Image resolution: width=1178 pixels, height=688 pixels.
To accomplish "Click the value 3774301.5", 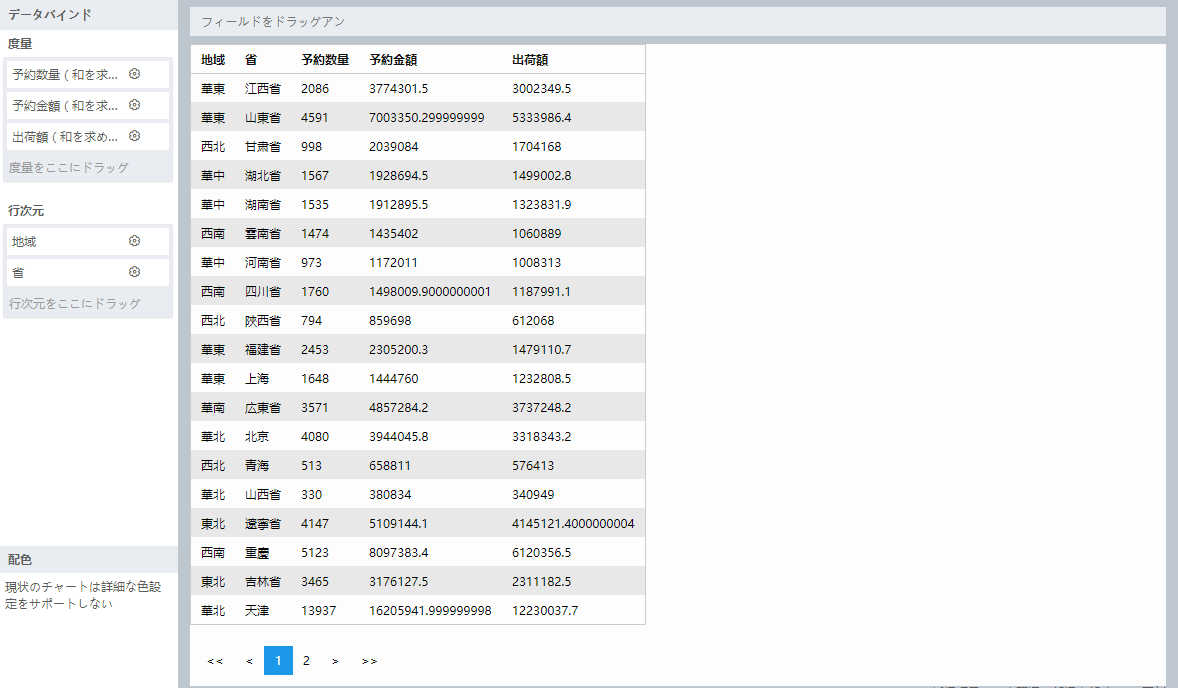I will [x=399, y=89].
